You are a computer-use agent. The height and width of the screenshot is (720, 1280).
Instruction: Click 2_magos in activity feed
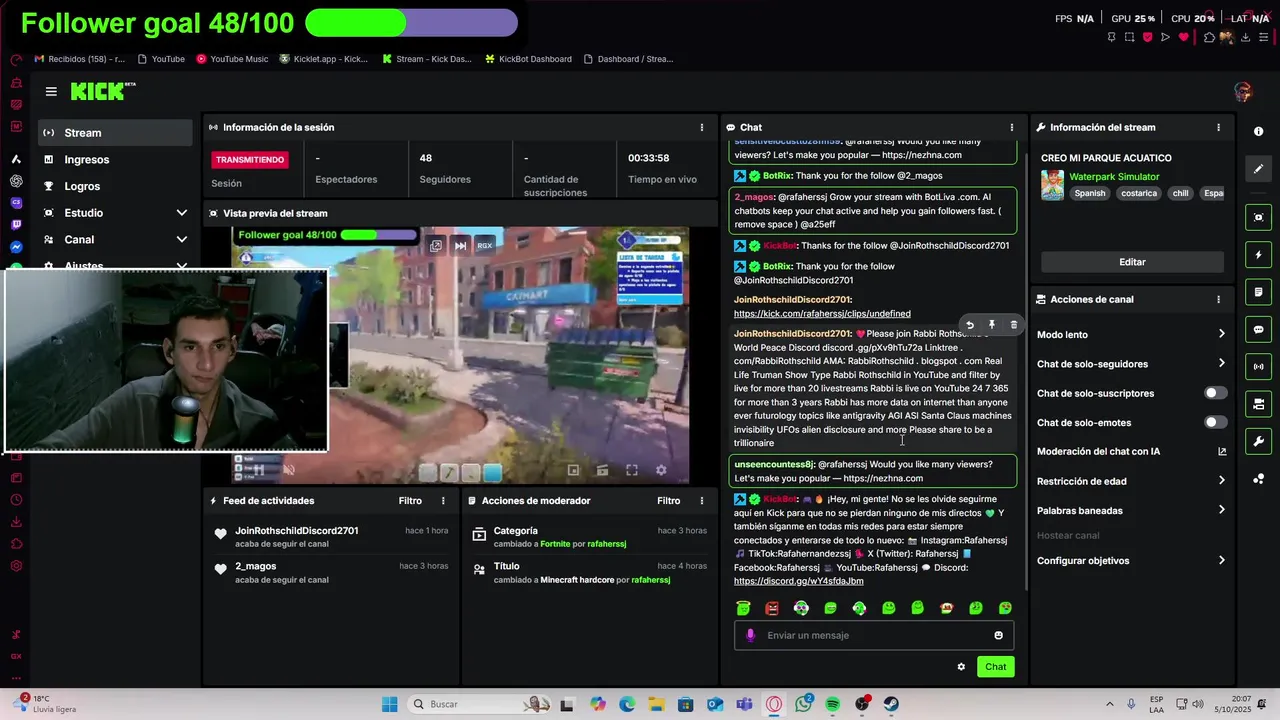point(255,567)
